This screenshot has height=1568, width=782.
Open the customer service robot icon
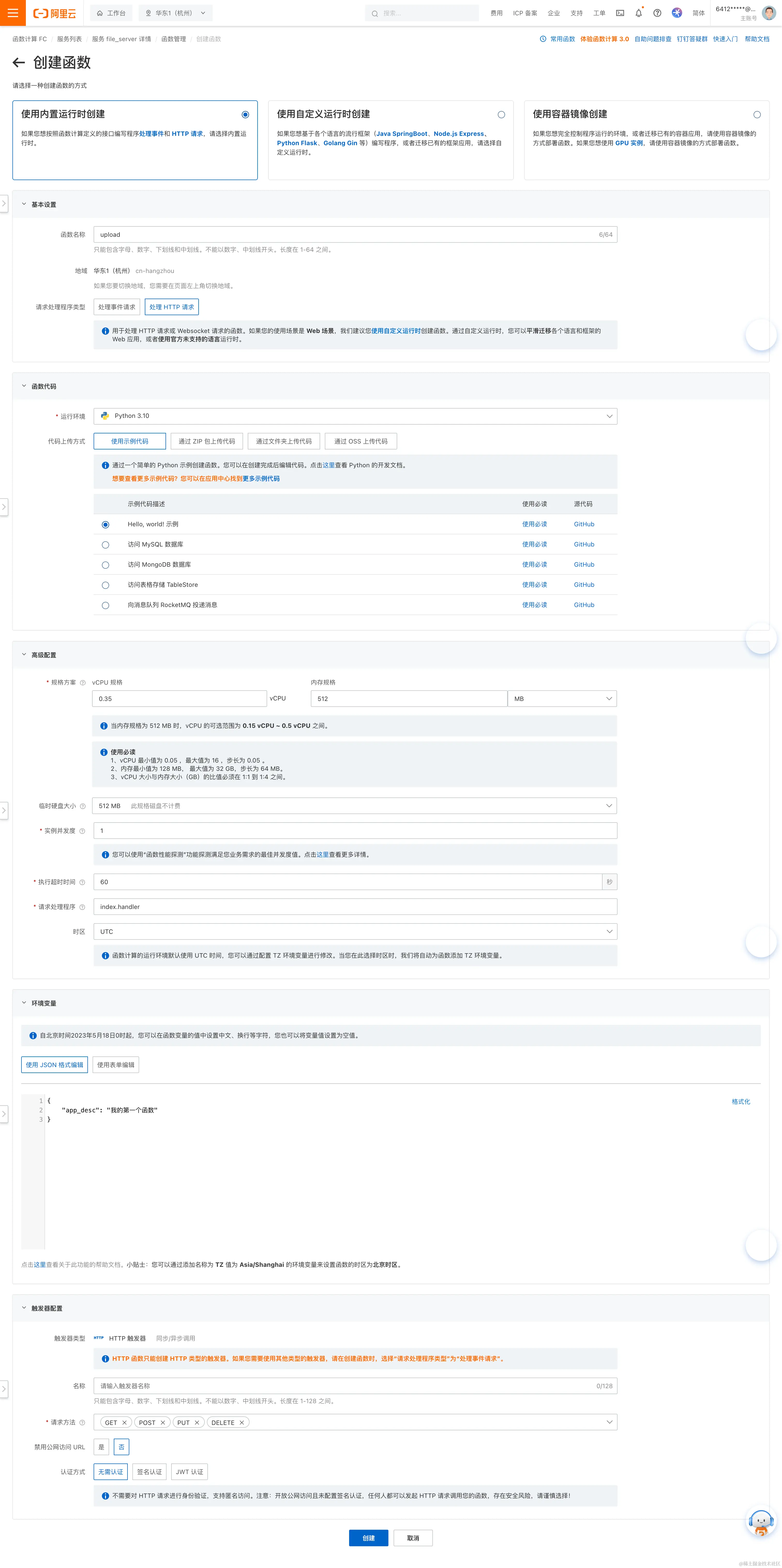point(761,1521)
